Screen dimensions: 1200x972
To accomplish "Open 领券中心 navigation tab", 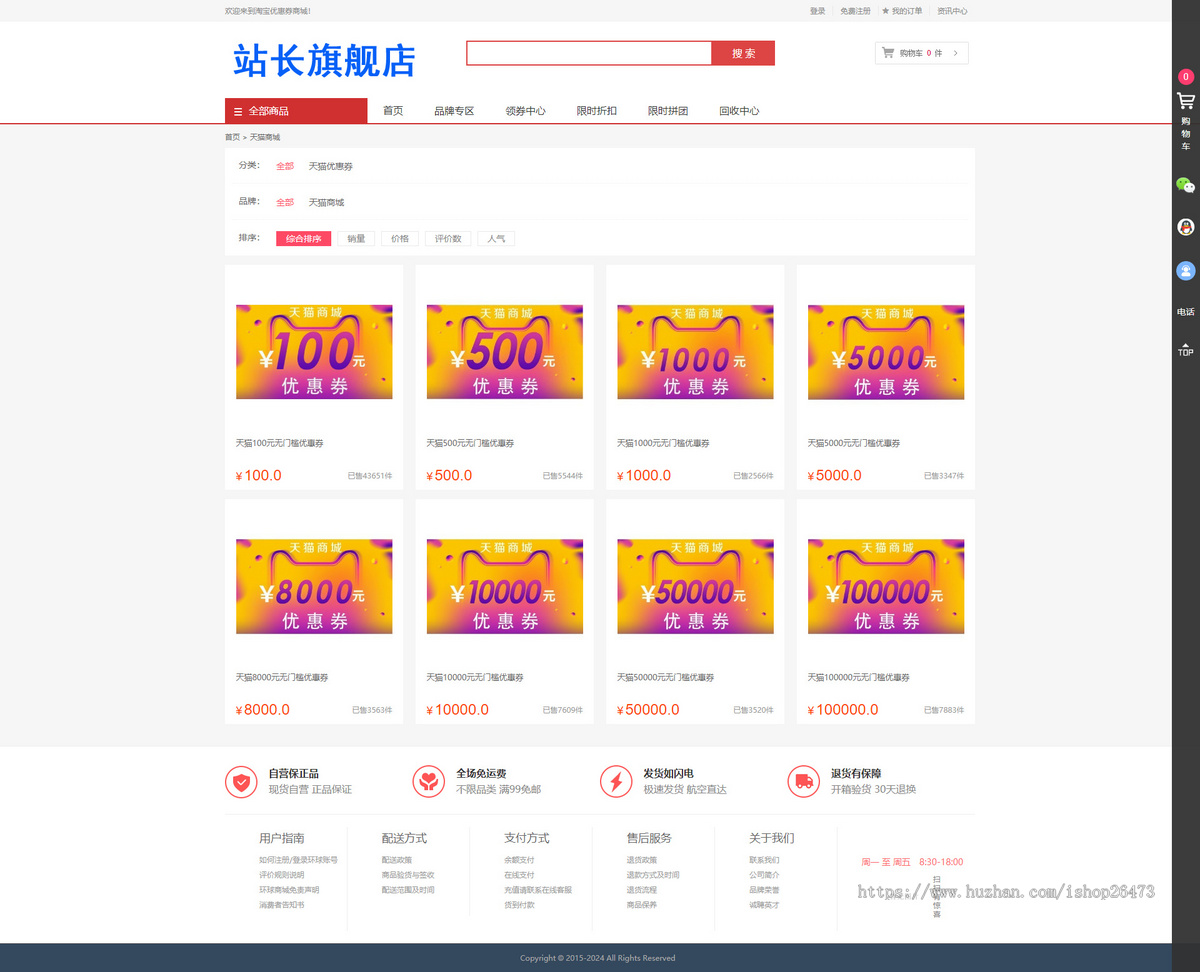I will click(x=525, y=111).
